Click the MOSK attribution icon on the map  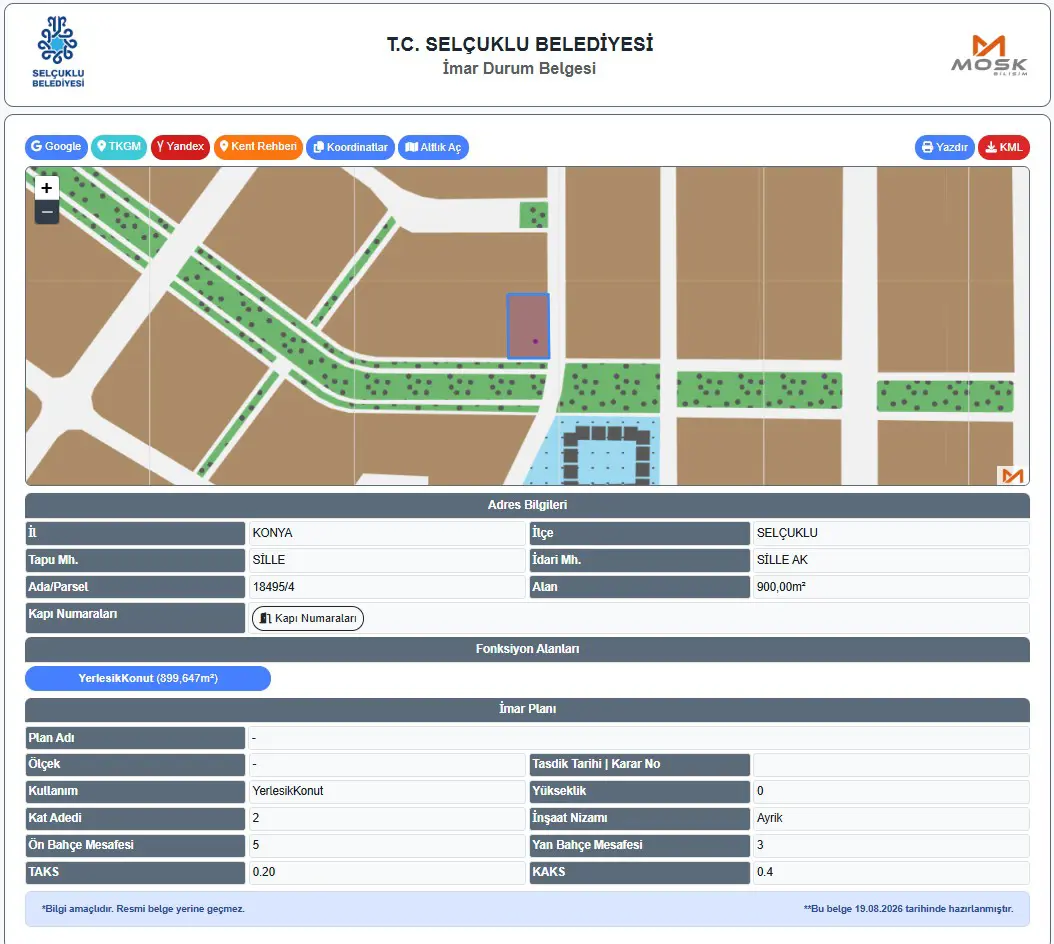click(1012, 475)
